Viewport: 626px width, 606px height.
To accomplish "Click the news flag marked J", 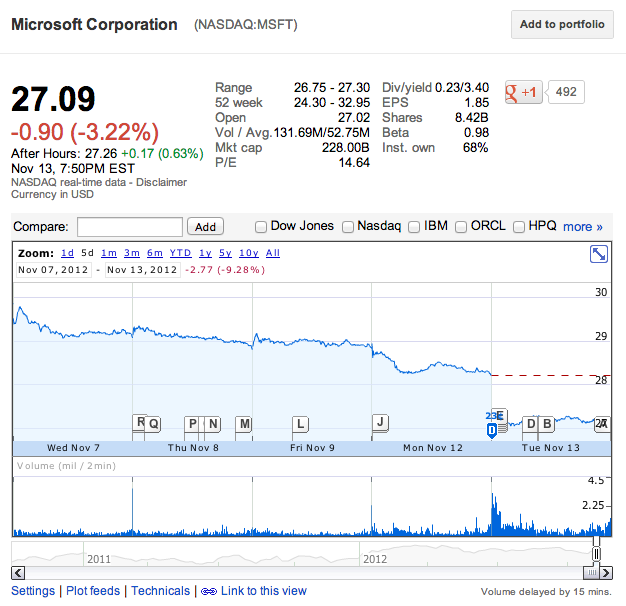I will (380, 422).
